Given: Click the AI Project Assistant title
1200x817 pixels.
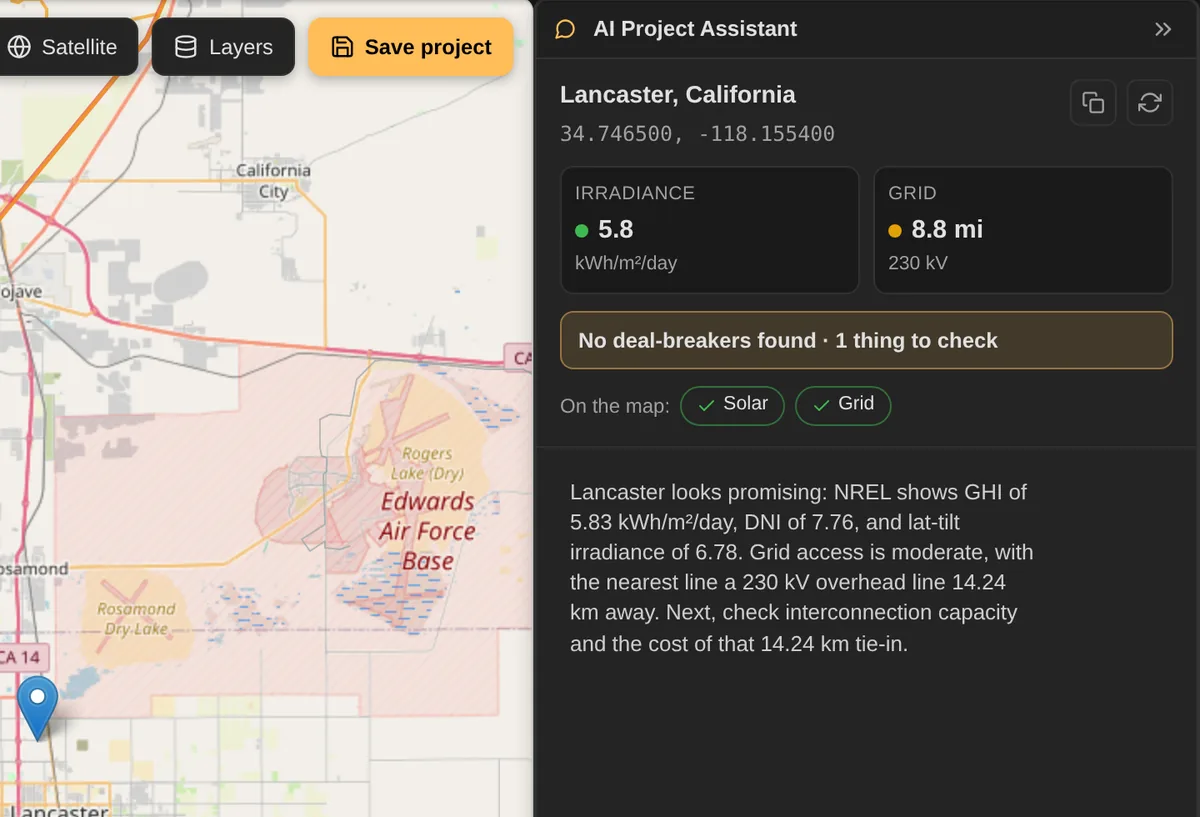Looking at the screenshot, I should click(x=695, y=29).
